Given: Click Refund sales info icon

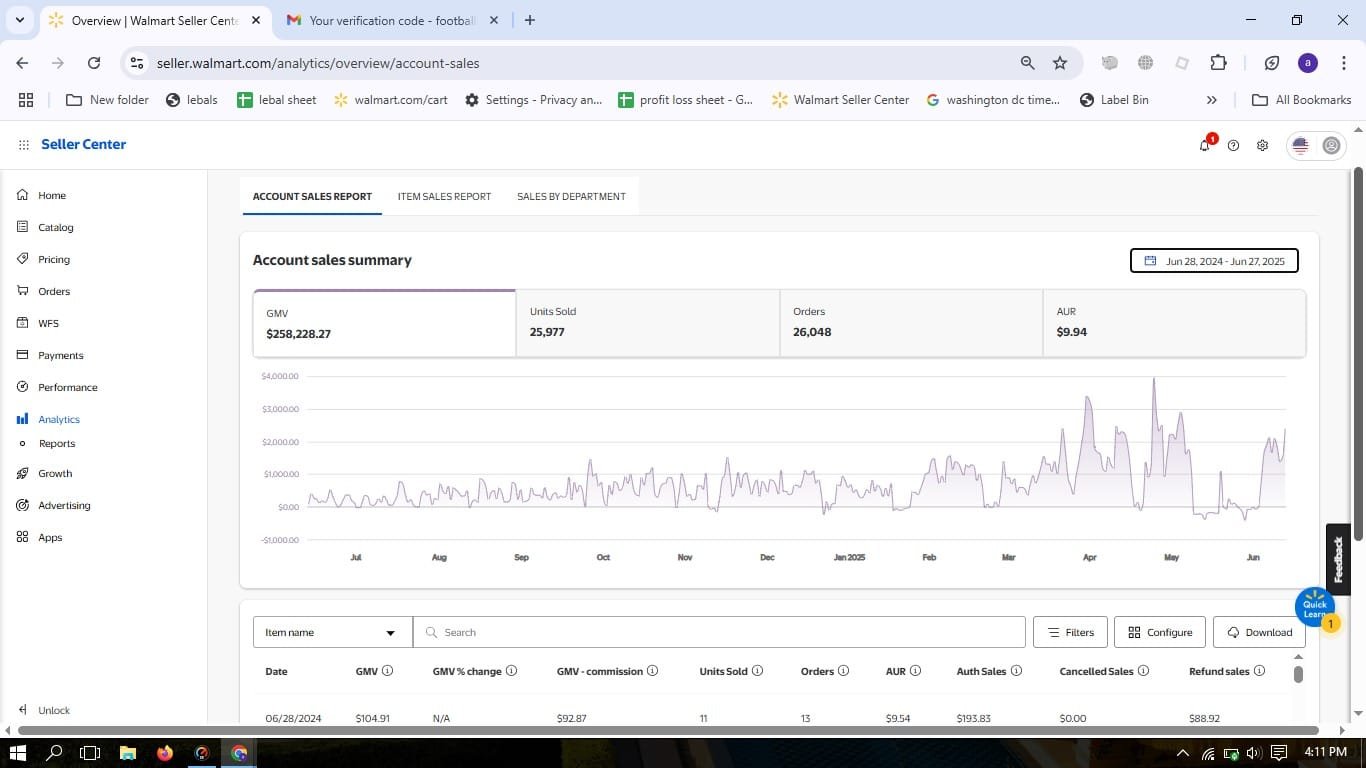Looking at the screenshot, I should [1259, 671].
